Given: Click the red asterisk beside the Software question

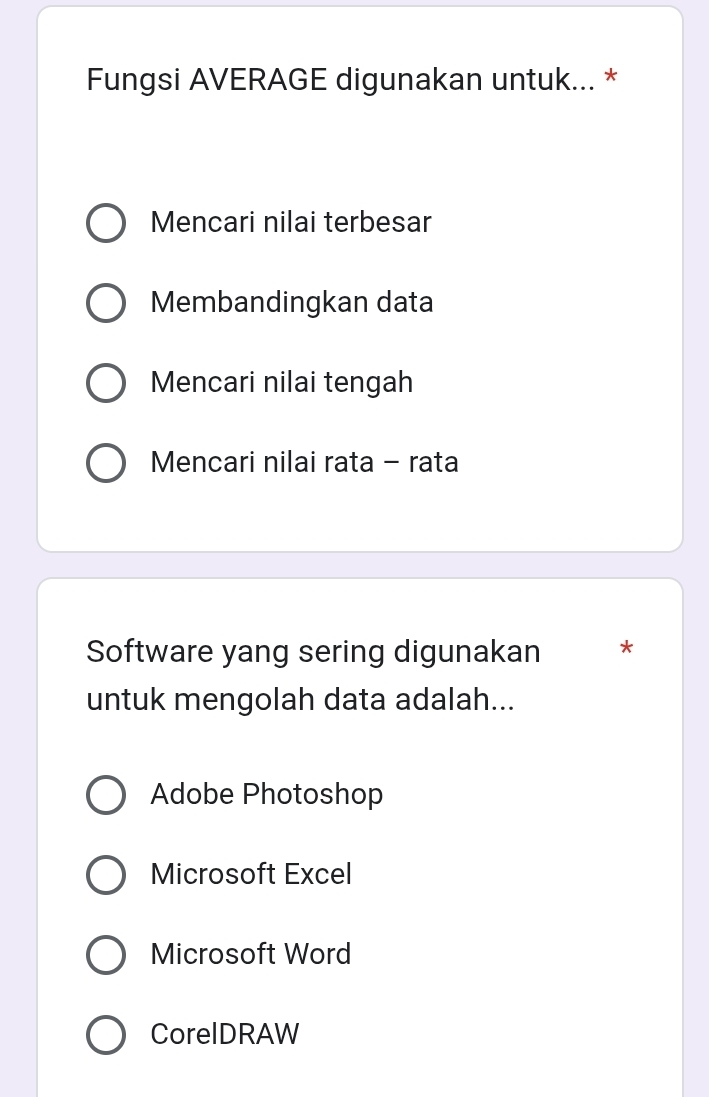Looking at the screenshot, I should [x=626, y=650].
